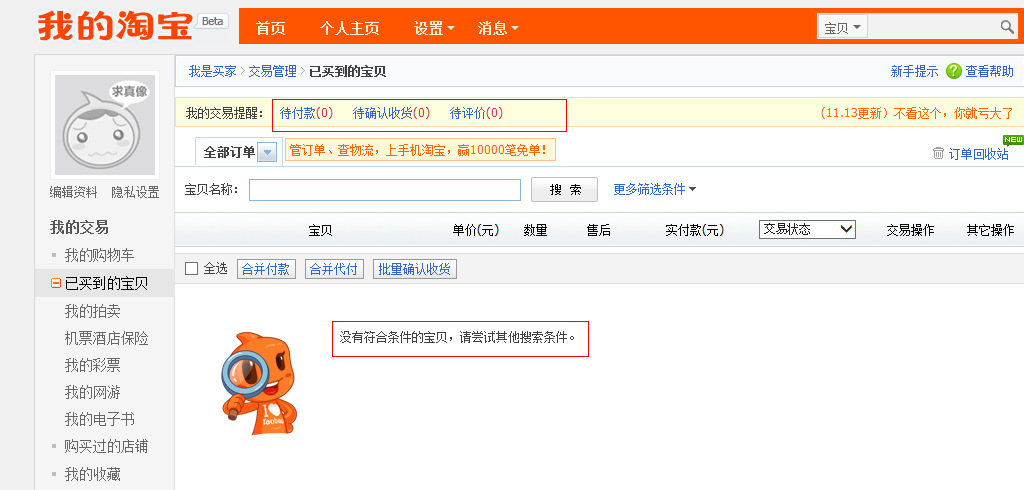
Task: Click 隐私设置 under the avatar
Action: (x=135, y=192)
